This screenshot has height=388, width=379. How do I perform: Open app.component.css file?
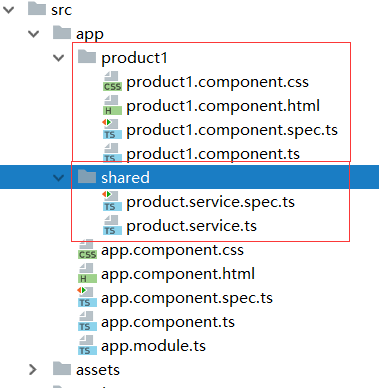(x=172, y=250)
